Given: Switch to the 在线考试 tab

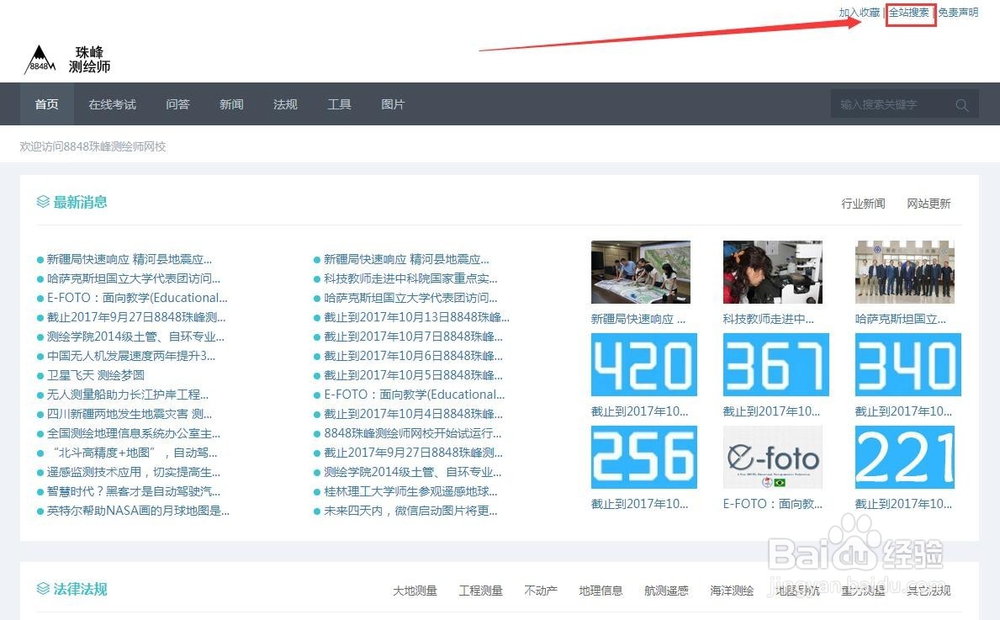Looking at the screenshot, I should 111,104.
